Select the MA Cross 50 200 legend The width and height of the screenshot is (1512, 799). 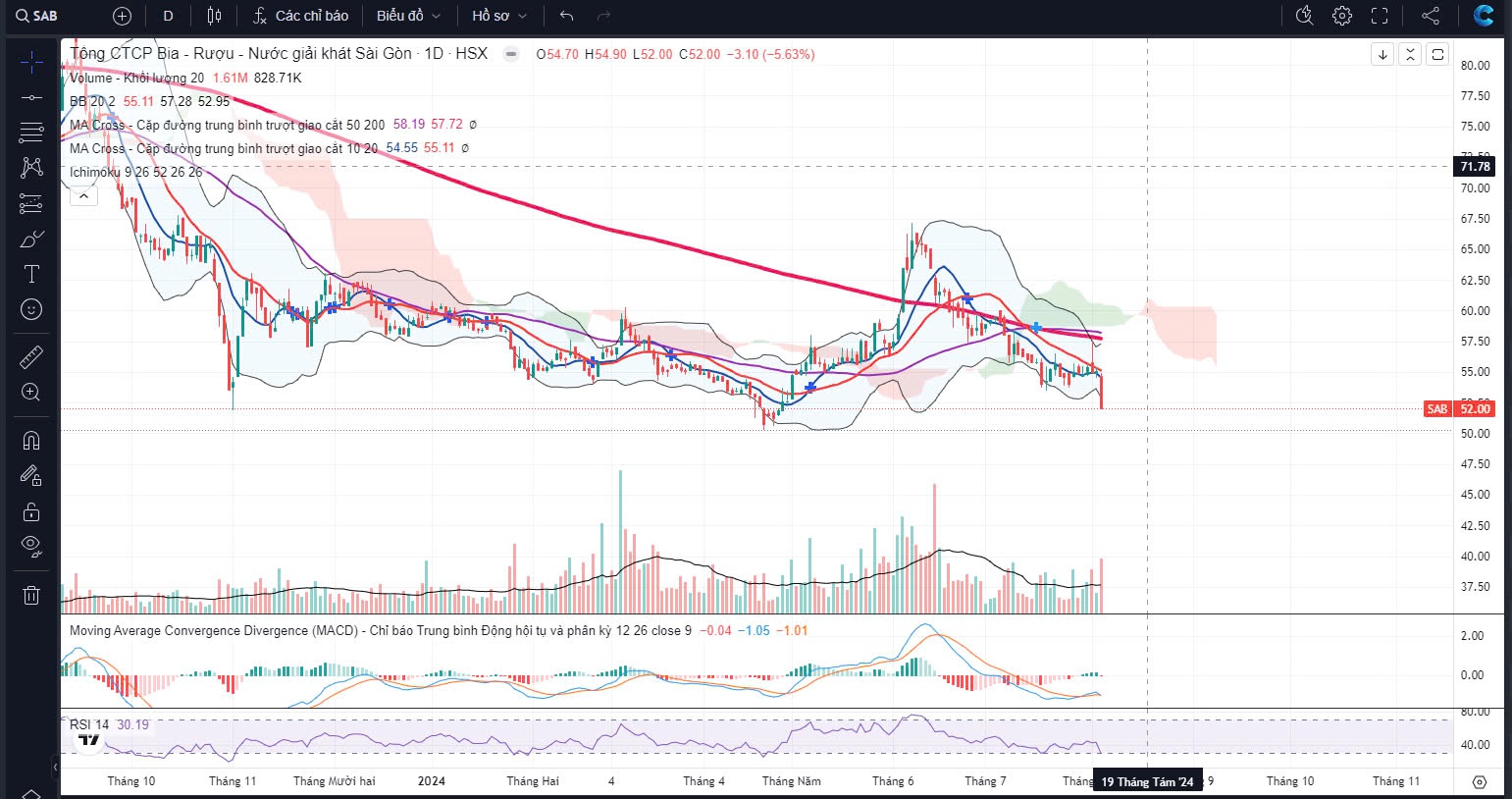(x=228, y=125)
